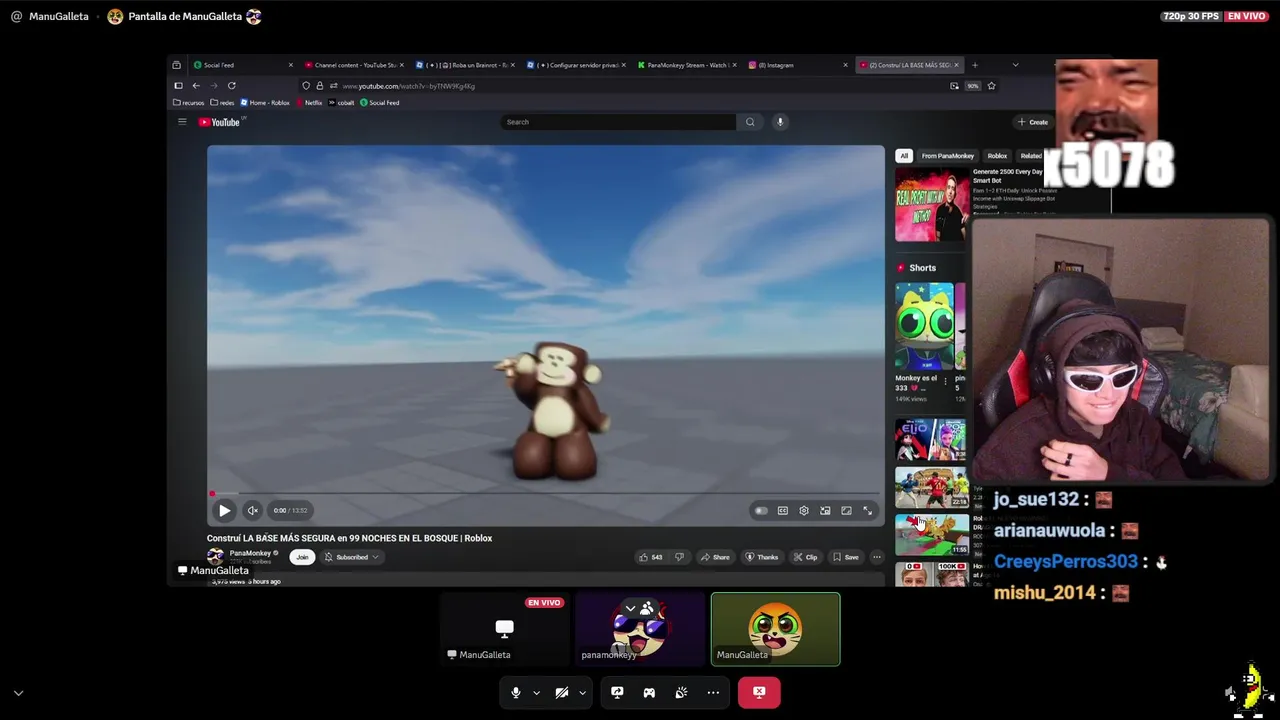Viewport: 1280px width, 720px height.
Task: Open YouTube hamburger guide menu
Action: [x=182, y=122]
